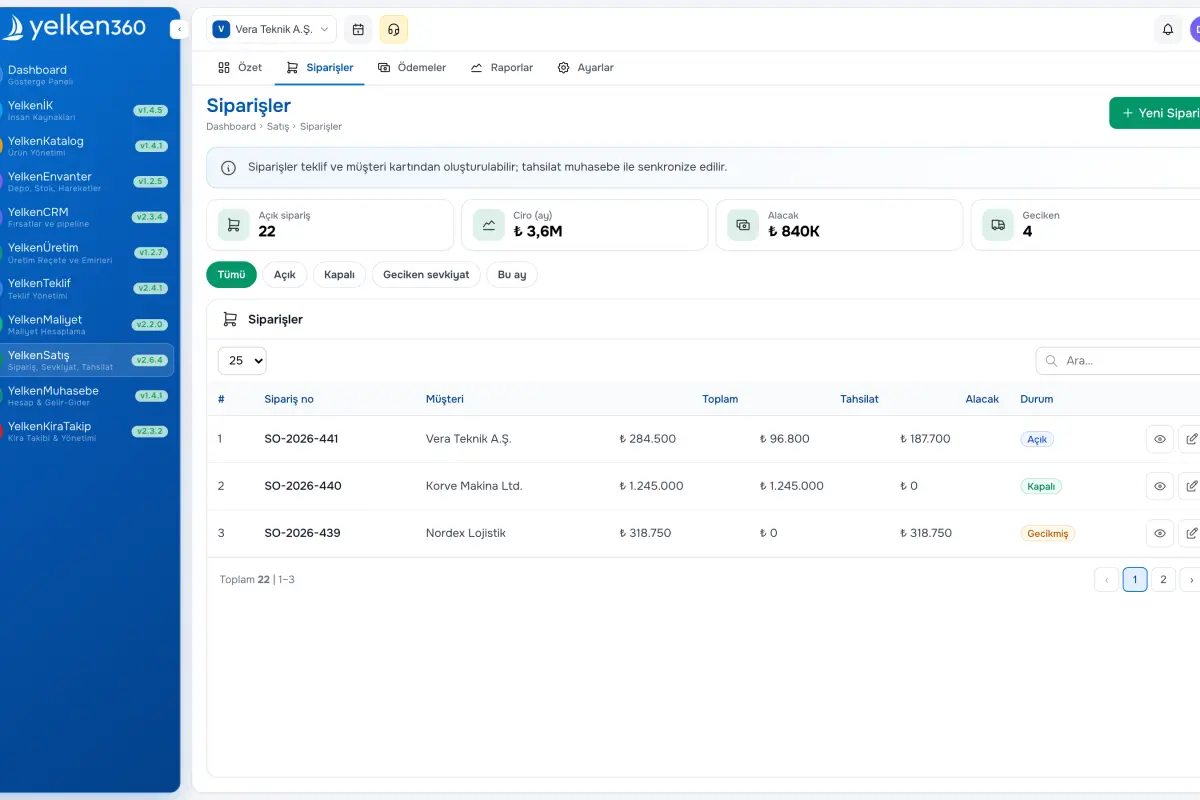
Task: Switch to the Siparişler tab
Action: (x=319, y=68)
